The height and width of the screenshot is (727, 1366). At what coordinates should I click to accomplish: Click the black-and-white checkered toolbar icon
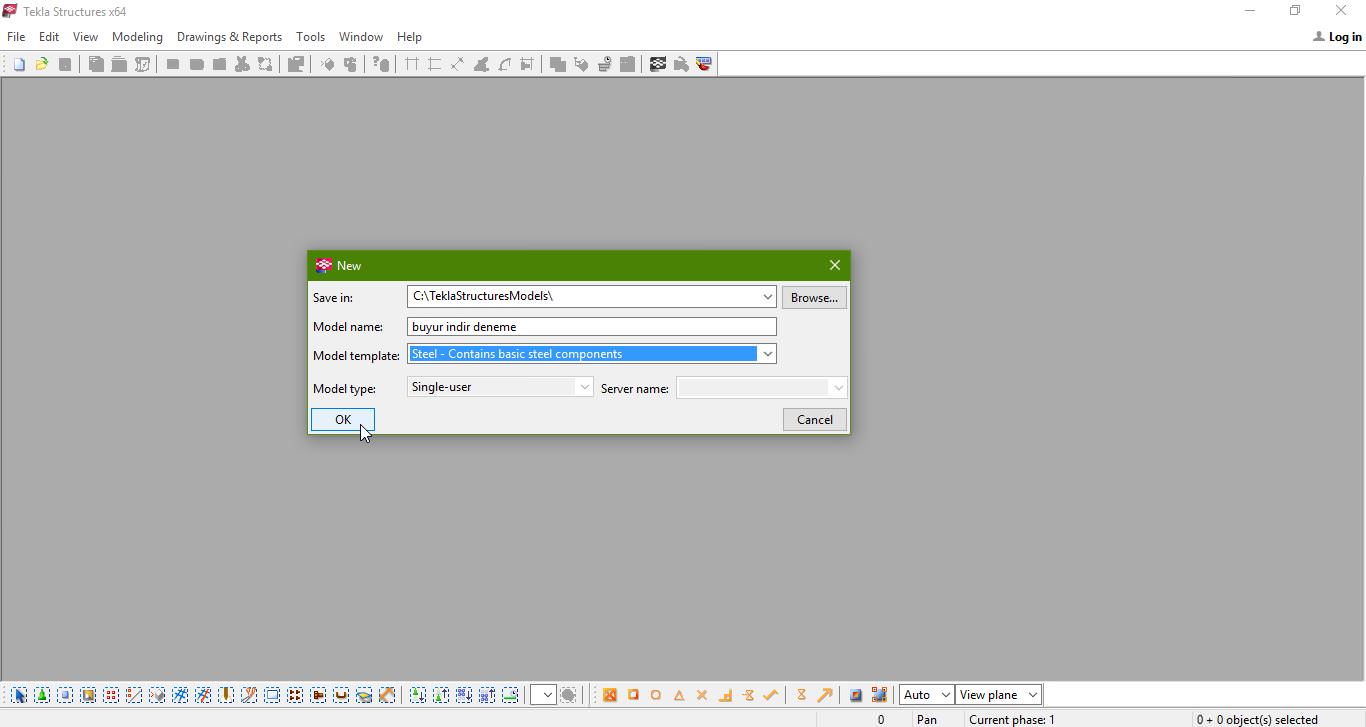tap(658, 64)
